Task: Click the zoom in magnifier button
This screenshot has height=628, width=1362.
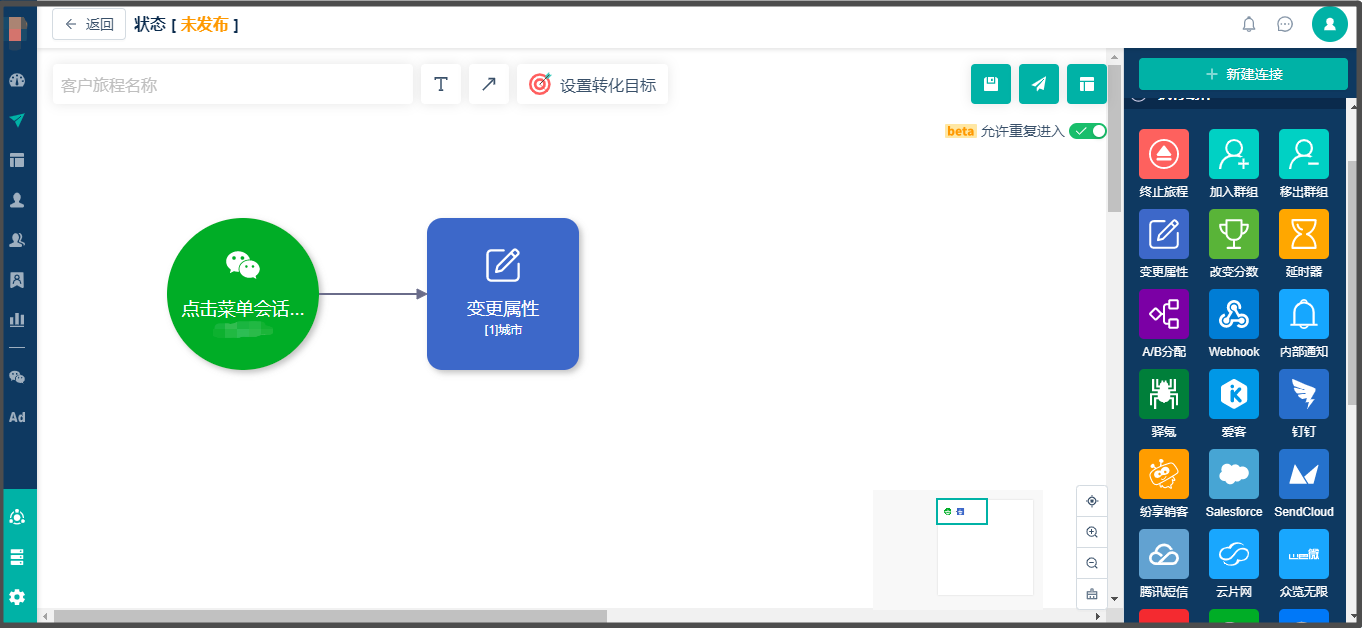Action: tap(1092, 532)
